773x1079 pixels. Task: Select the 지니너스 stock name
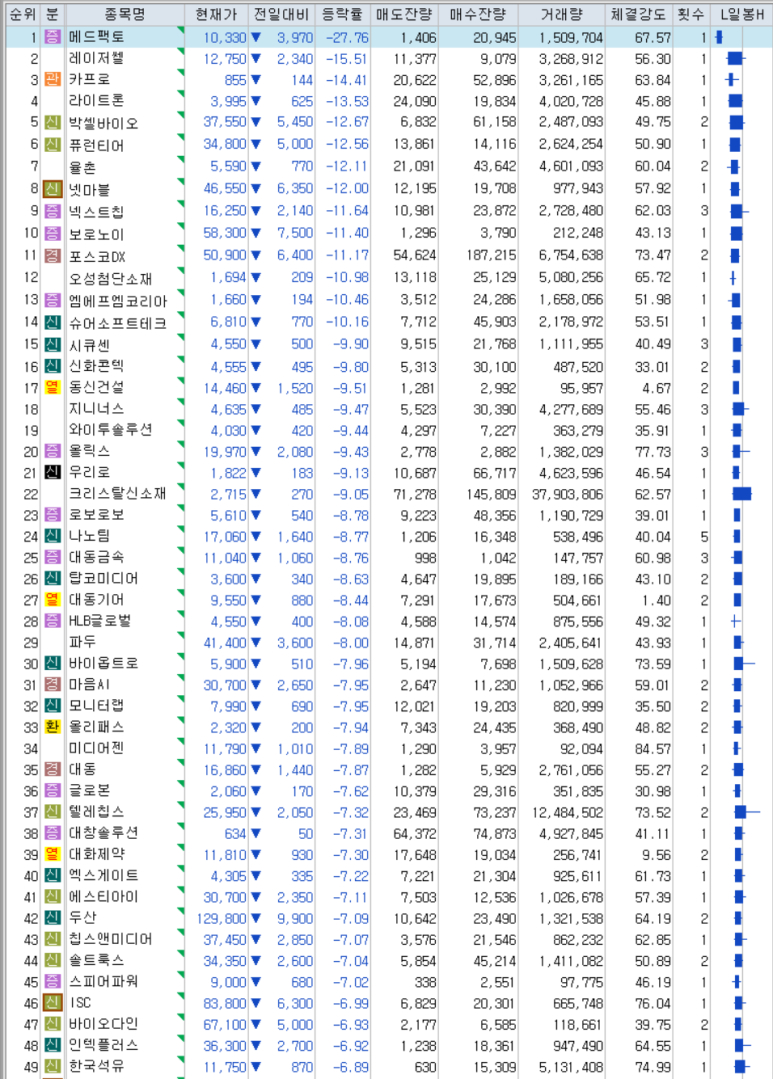[97, 409]
